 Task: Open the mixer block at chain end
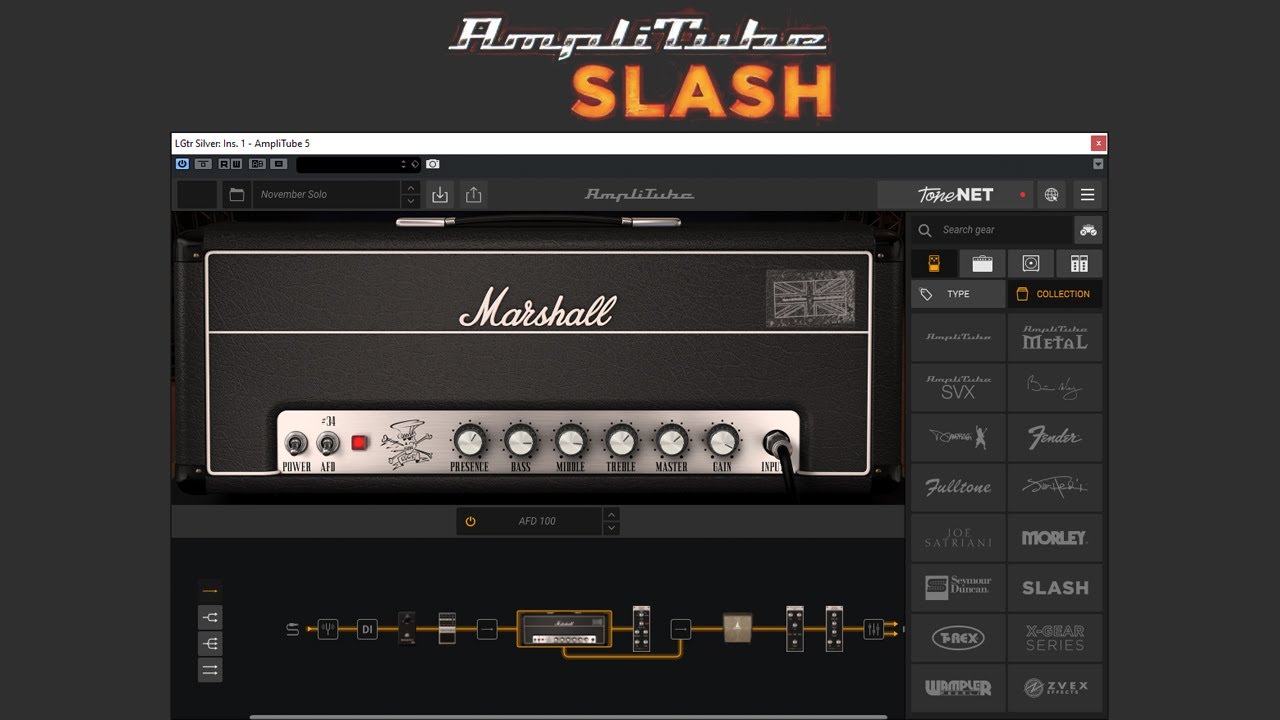coord(873,629)
